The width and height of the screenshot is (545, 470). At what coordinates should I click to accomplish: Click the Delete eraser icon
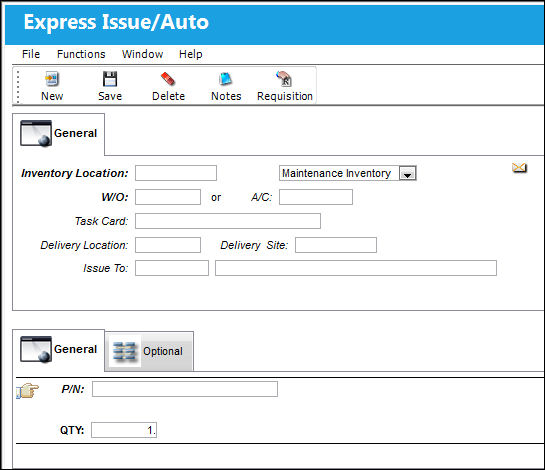point(168,79)
